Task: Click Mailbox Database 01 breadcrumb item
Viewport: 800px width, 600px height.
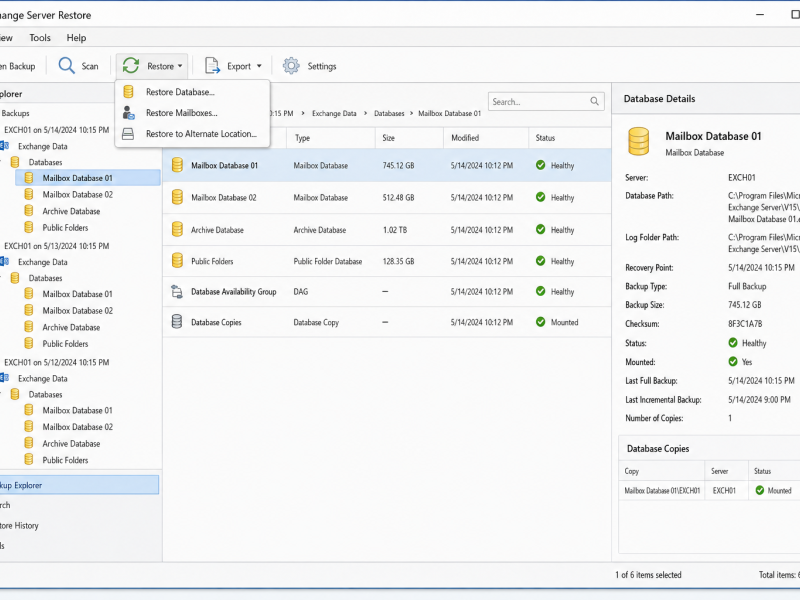Action: coord(449,113)
